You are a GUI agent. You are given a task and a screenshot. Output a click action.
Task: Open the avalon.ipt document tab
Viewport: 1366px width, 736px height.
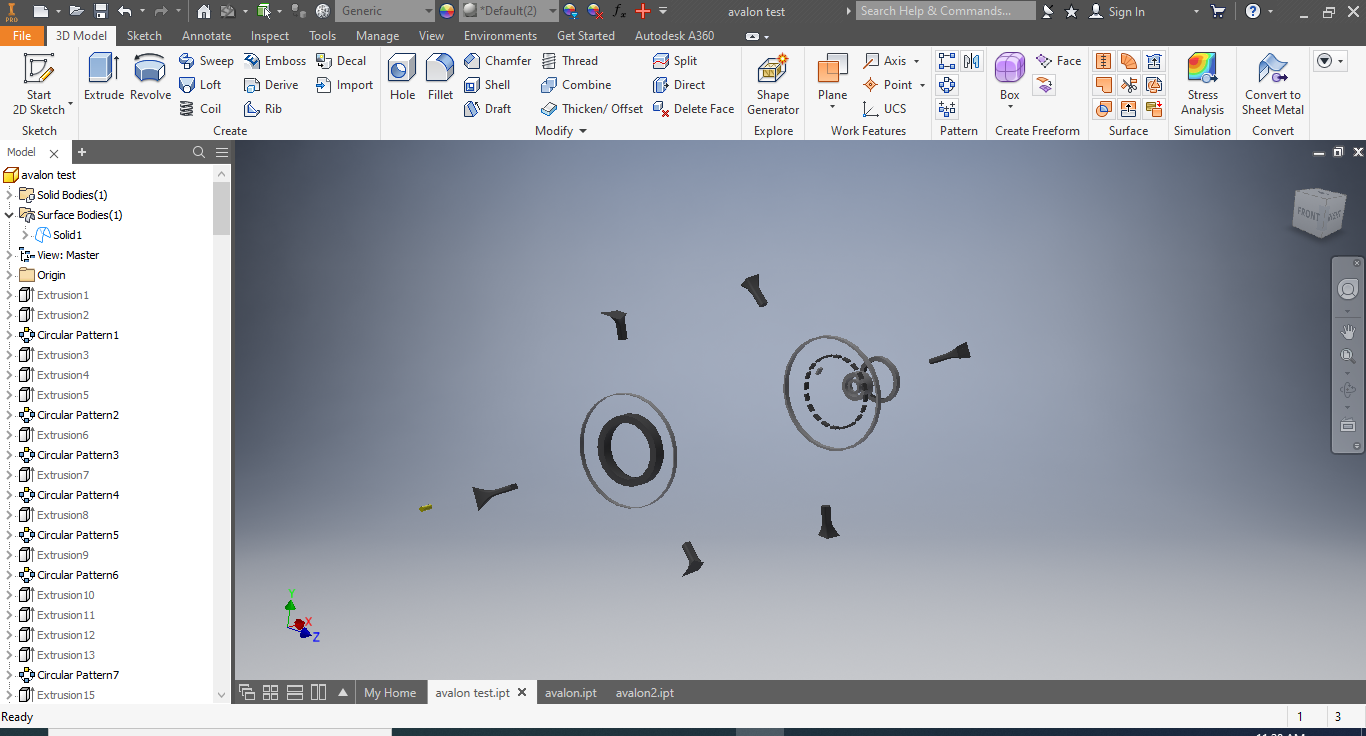tap(570, 692)
